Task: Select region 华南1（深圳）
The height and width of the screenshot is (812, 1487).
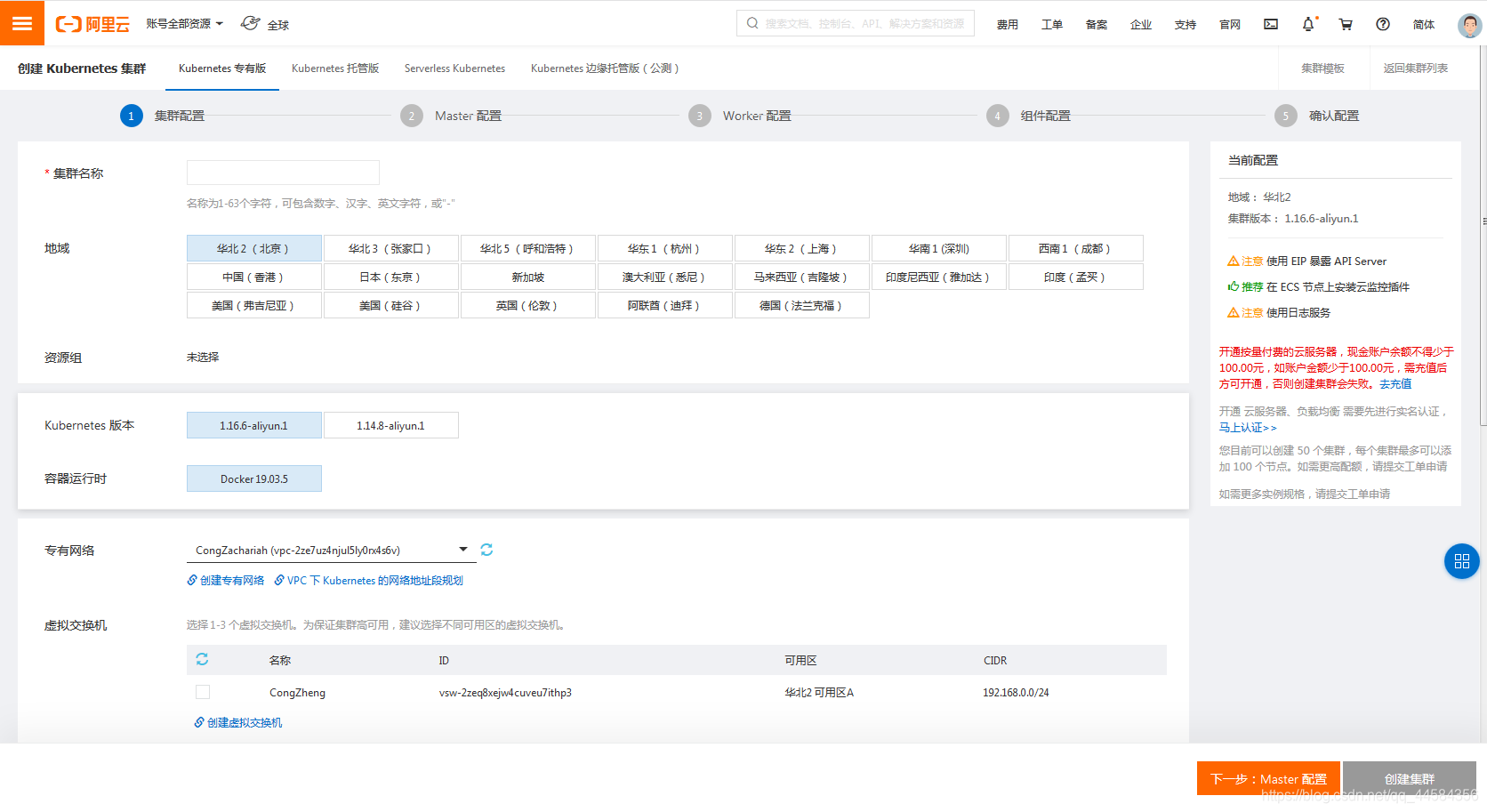Action: click(x=939, y=248)
